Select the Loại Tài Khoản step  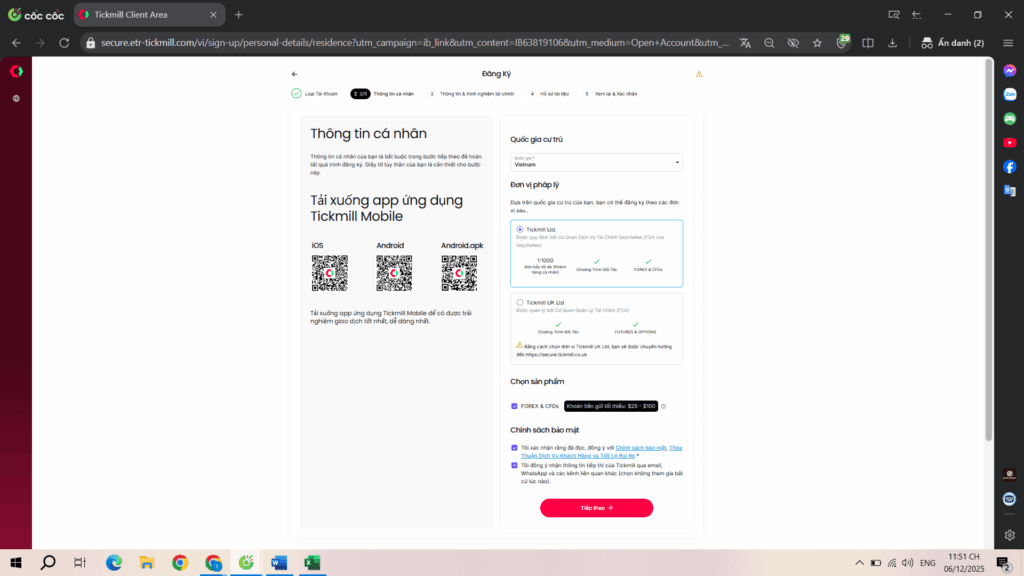pyautogui.click(x=315, y=94)
